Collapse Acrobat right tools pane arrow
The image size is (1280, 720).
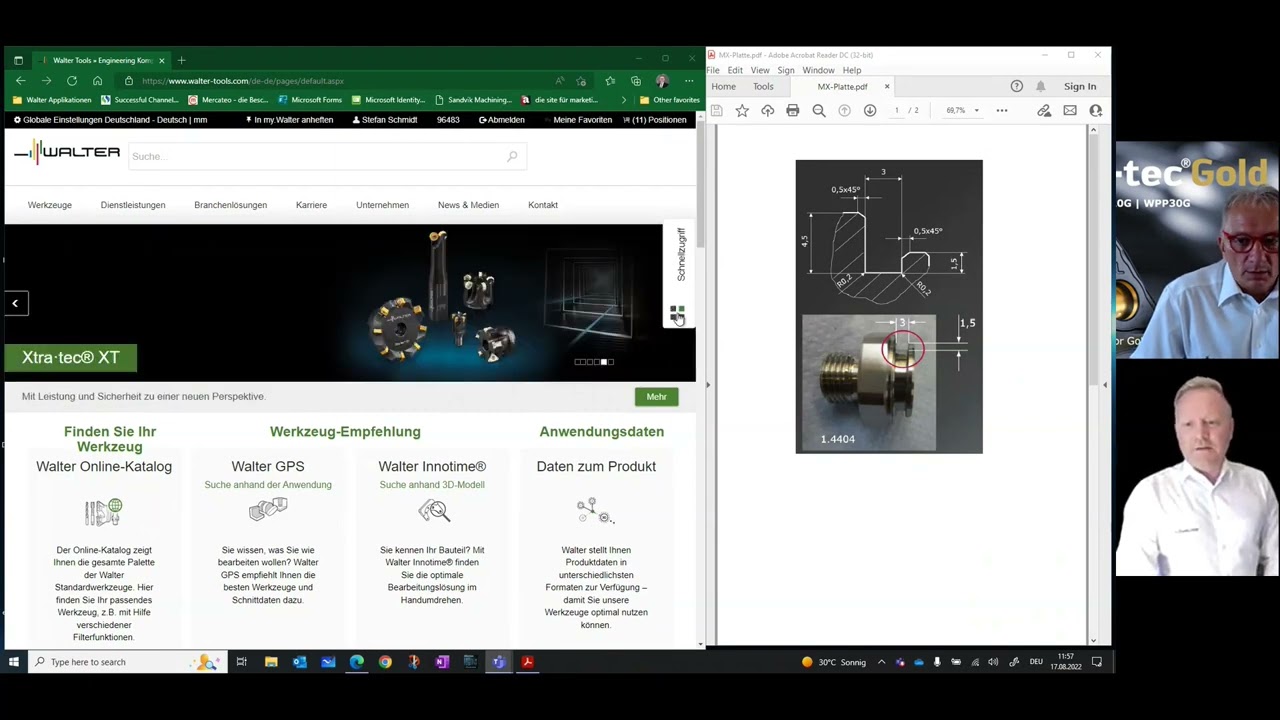[1105, 385]
